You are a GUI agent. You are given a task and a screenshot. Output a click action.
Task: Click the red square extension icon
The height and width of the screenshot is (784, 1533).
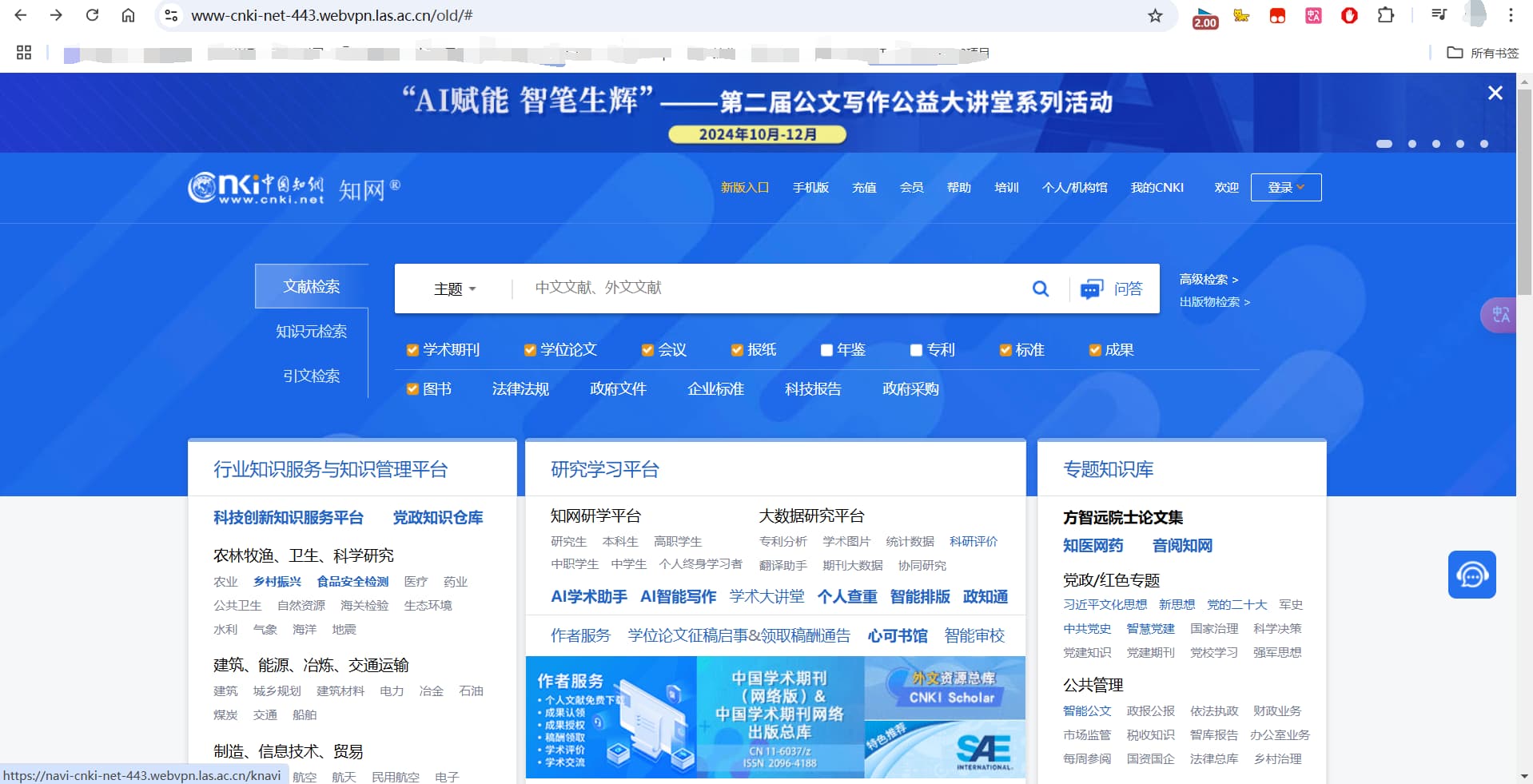pyautogui.click(x=1277, y=15)
